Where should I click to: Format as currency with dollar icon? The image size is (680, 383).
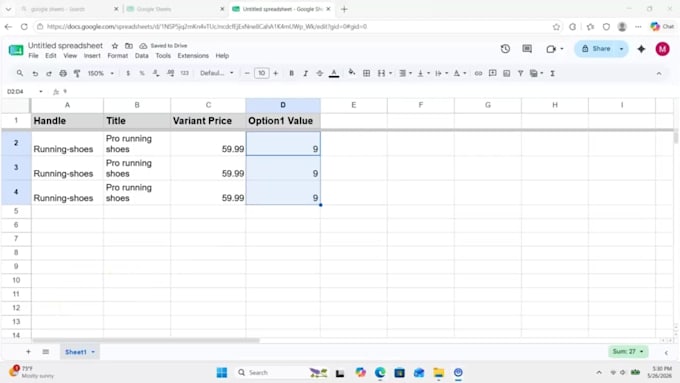128,73
